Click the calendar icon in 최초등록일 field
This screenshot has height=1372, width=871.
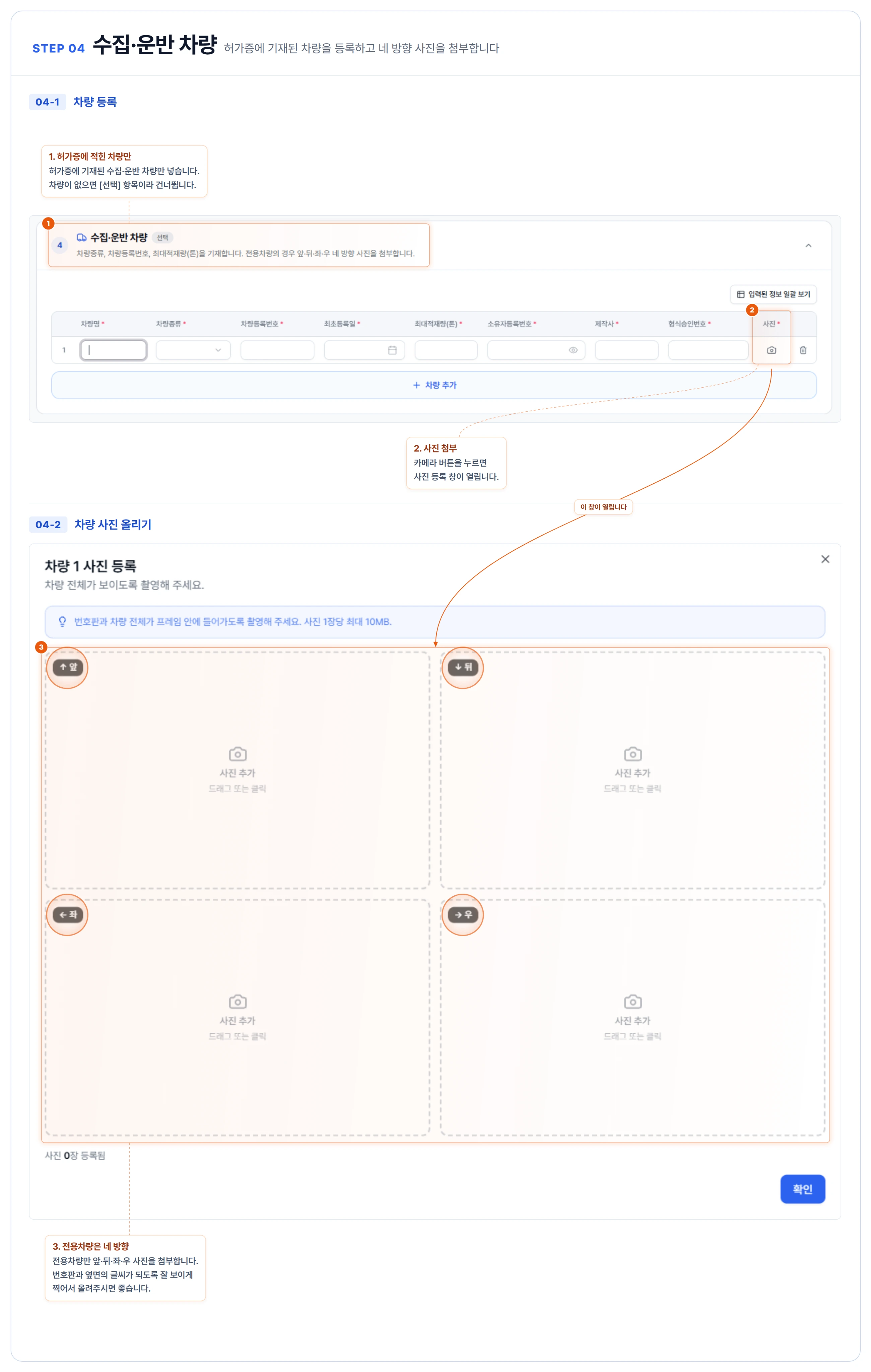[x=392, y=350]
